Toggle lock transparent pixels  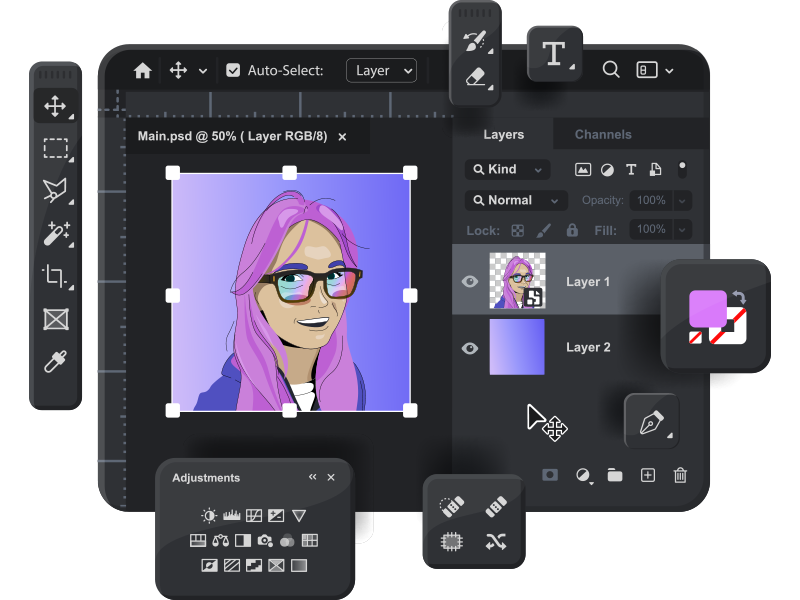click(x=517, y=231)
